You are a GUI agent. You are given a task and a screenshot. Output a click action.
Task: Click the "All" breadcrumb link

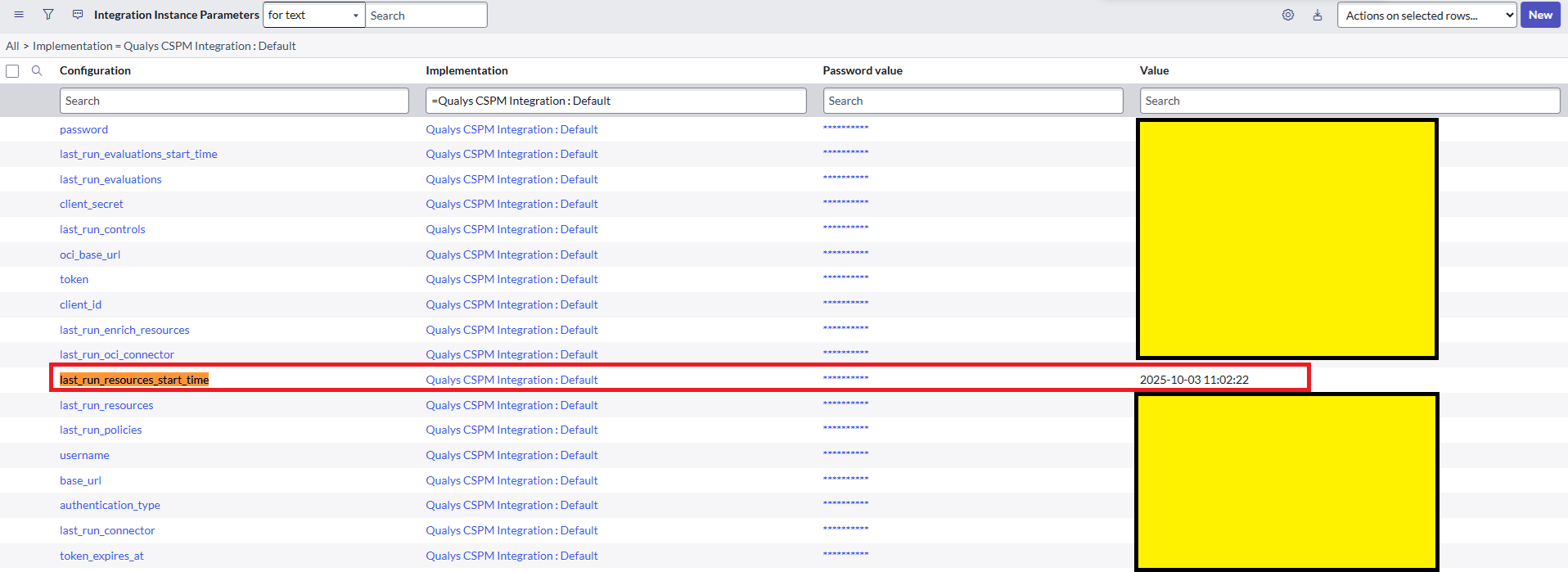click(x=12, y=46)
